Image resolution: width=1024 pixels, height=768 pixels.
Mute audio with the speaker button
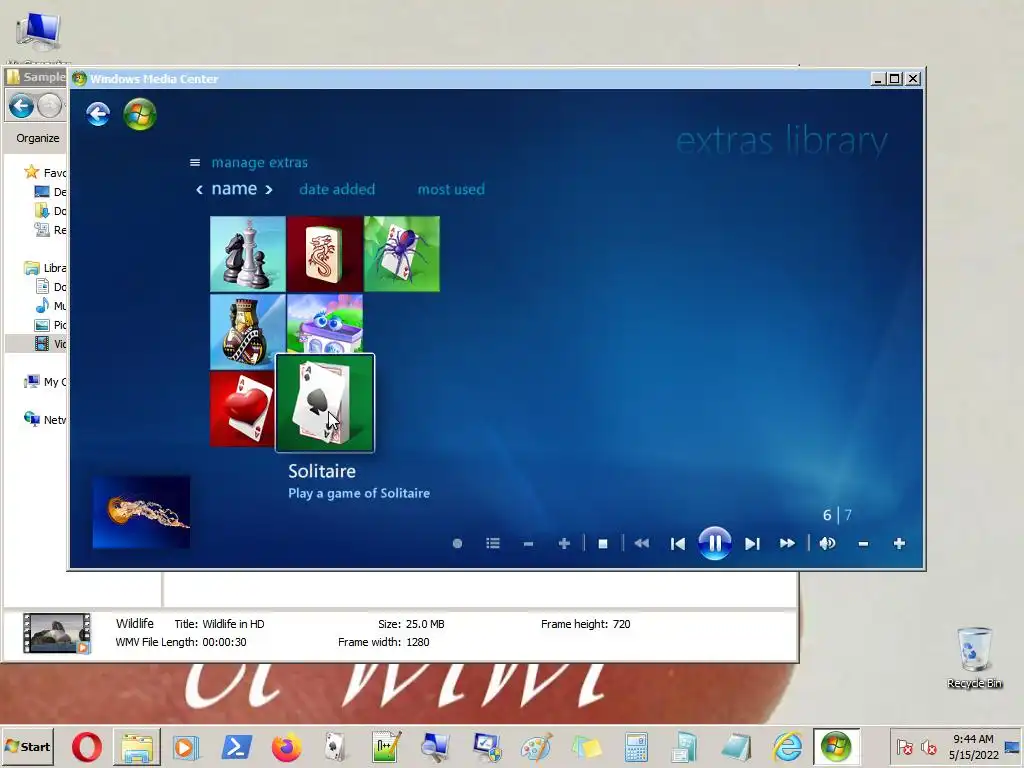pyautogui.click(x=827, y=543)
